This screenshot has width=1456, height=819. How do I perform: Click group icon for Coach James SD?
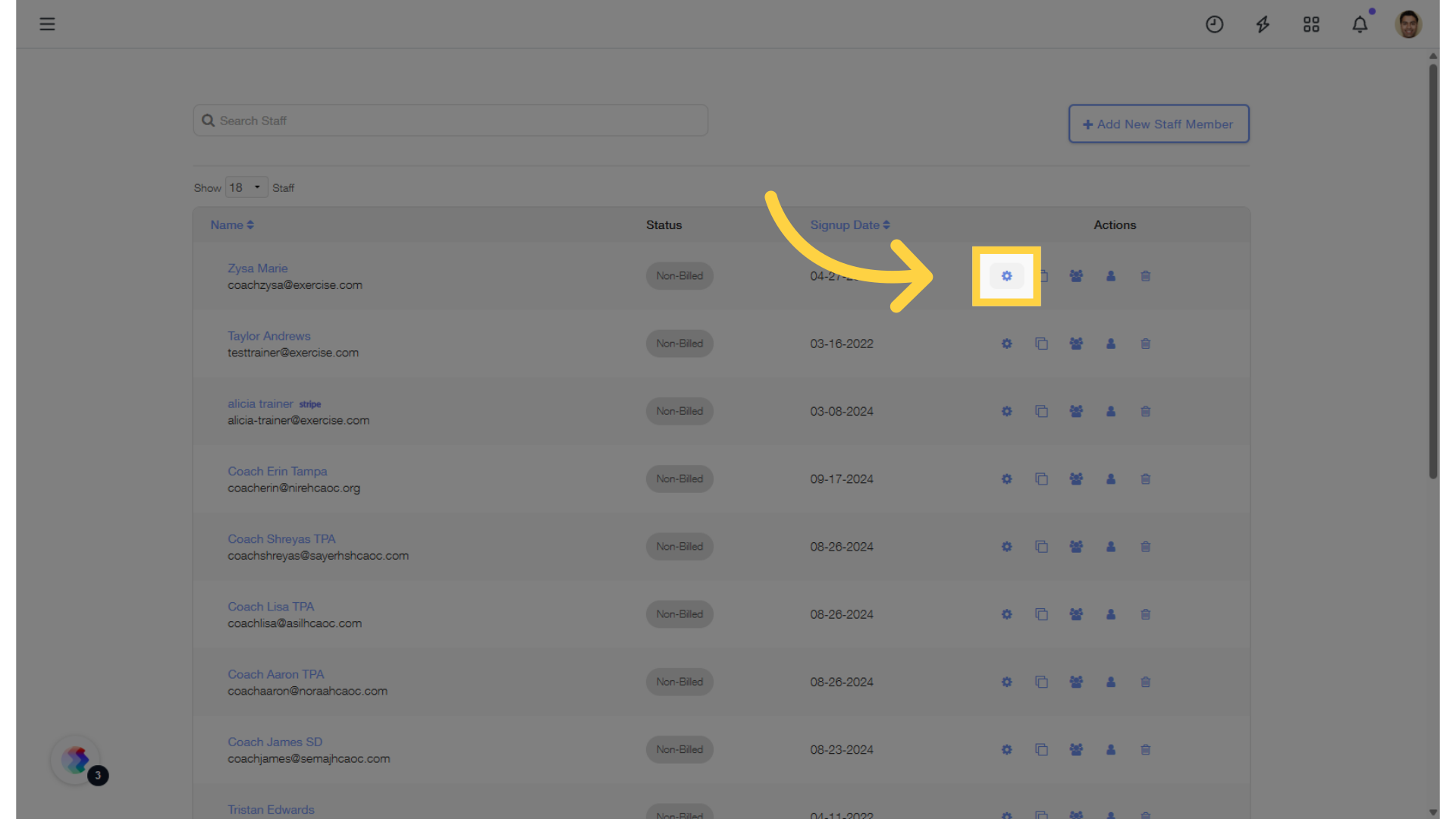click(x=1076, y=749)
